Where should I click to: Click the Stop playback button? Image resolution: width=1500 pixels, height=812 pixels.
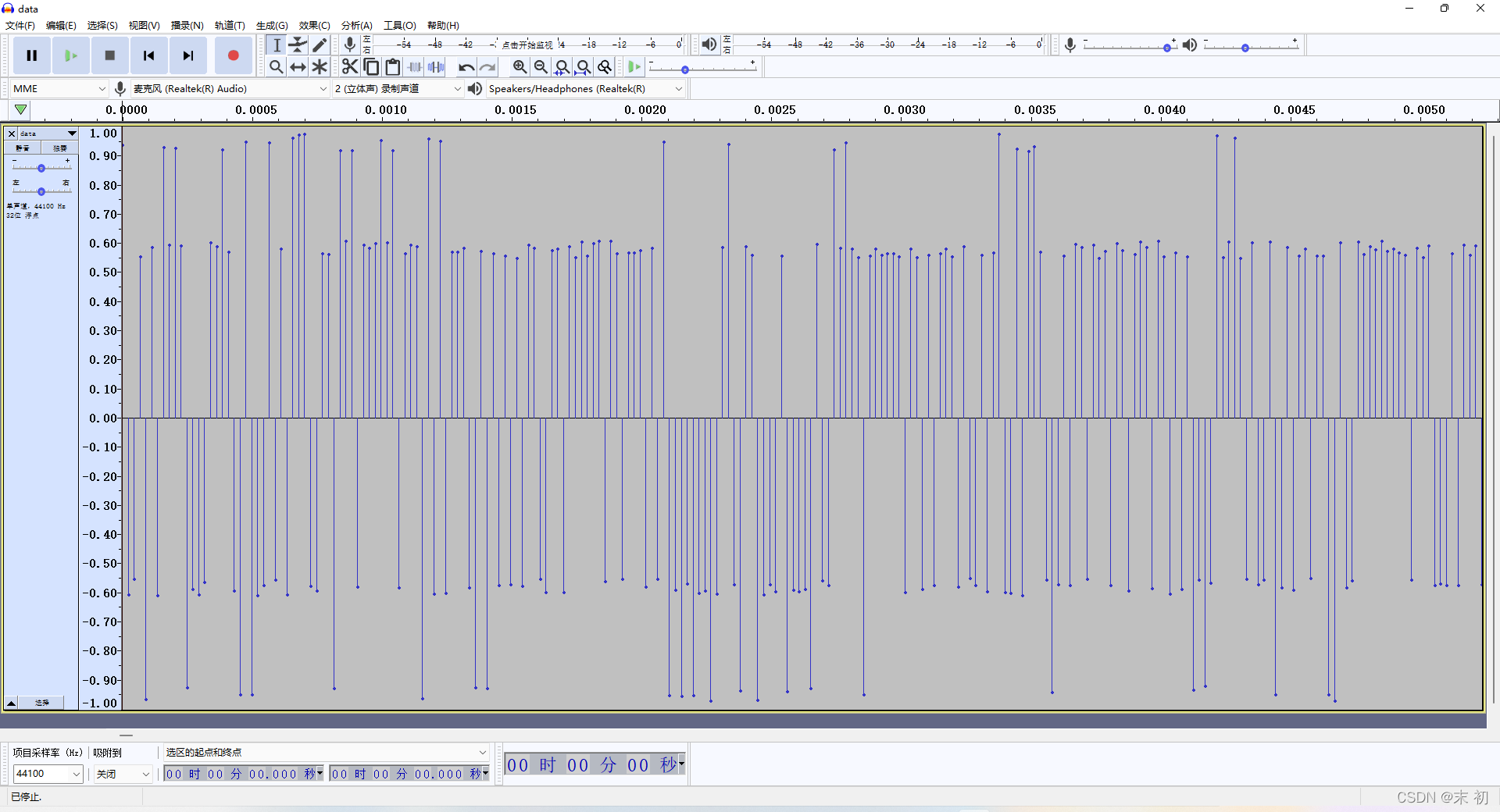click(x=110, y=55)
